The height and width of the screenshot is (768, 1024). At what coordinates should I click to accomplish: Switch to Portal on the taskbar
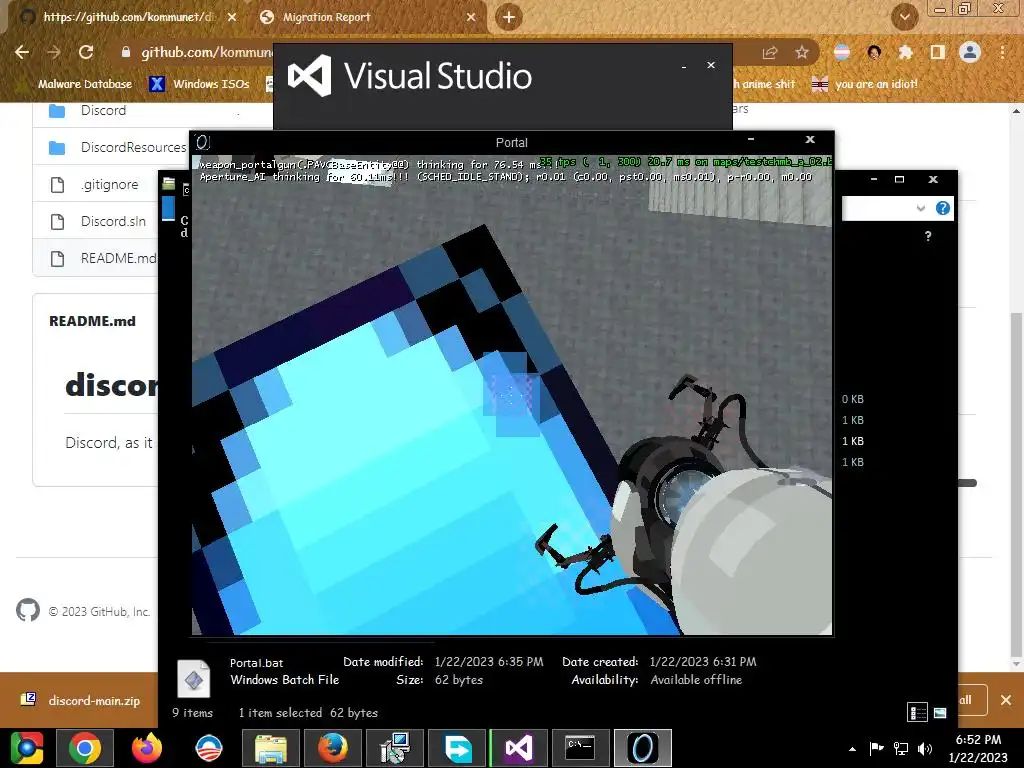(x=643, y=748)
